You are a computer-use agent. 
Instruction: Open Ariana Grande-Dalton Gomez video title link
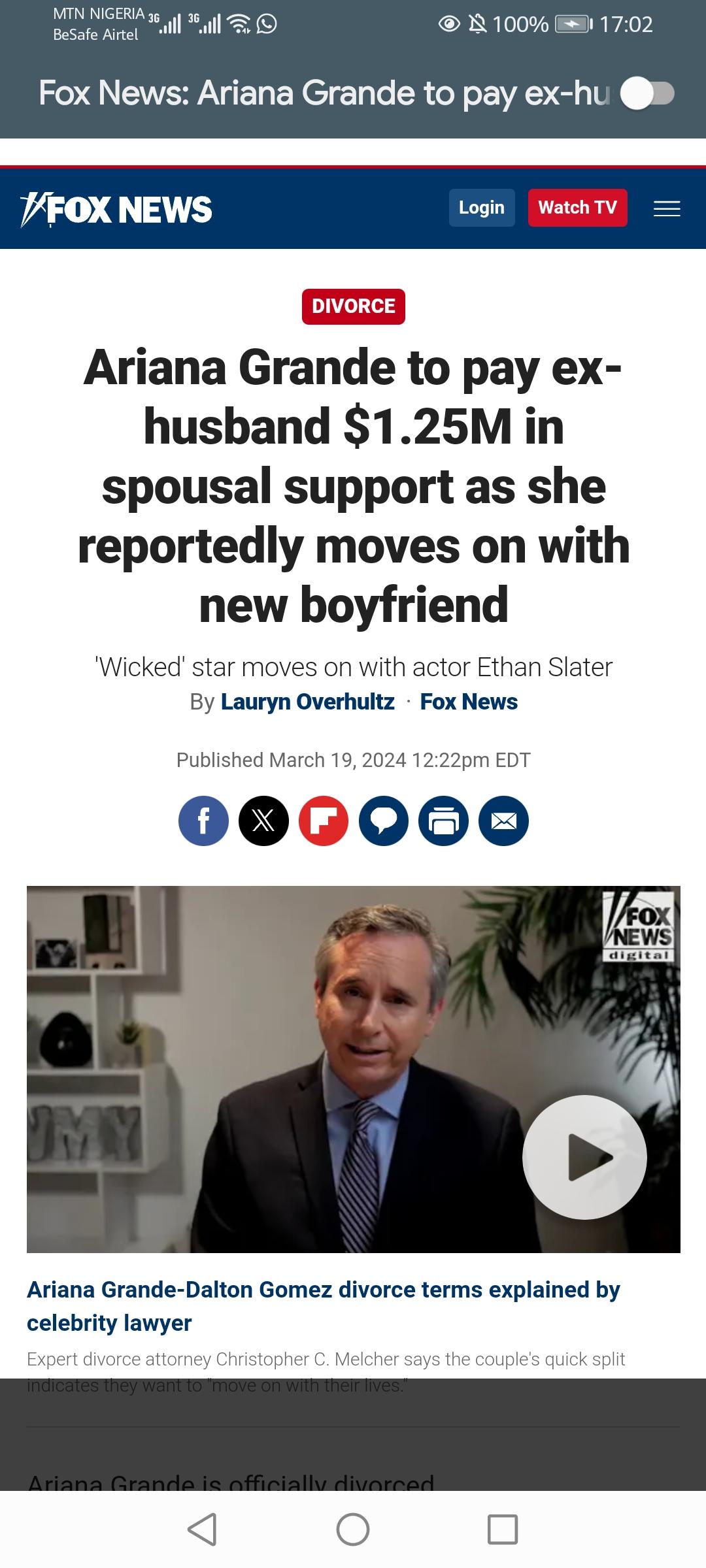point(324,1306)
